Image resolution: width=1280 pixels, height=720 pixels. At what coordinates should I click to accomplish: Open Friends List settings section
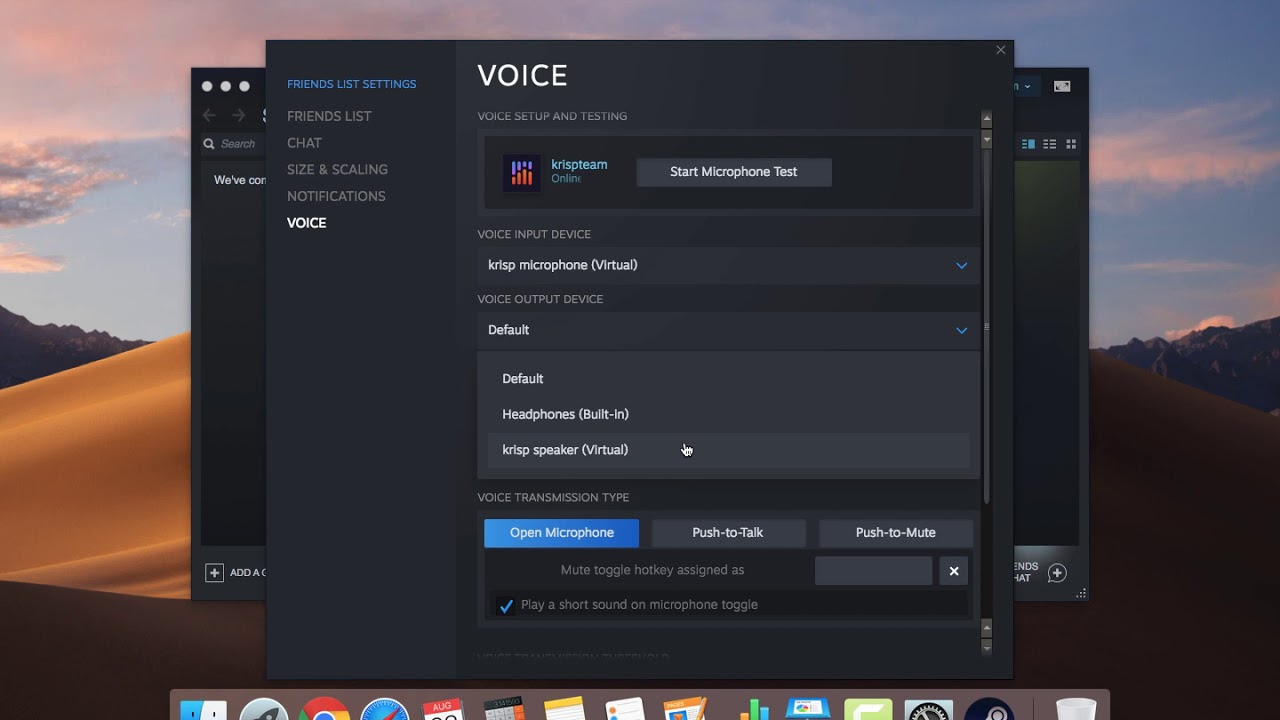pos(329,116)
